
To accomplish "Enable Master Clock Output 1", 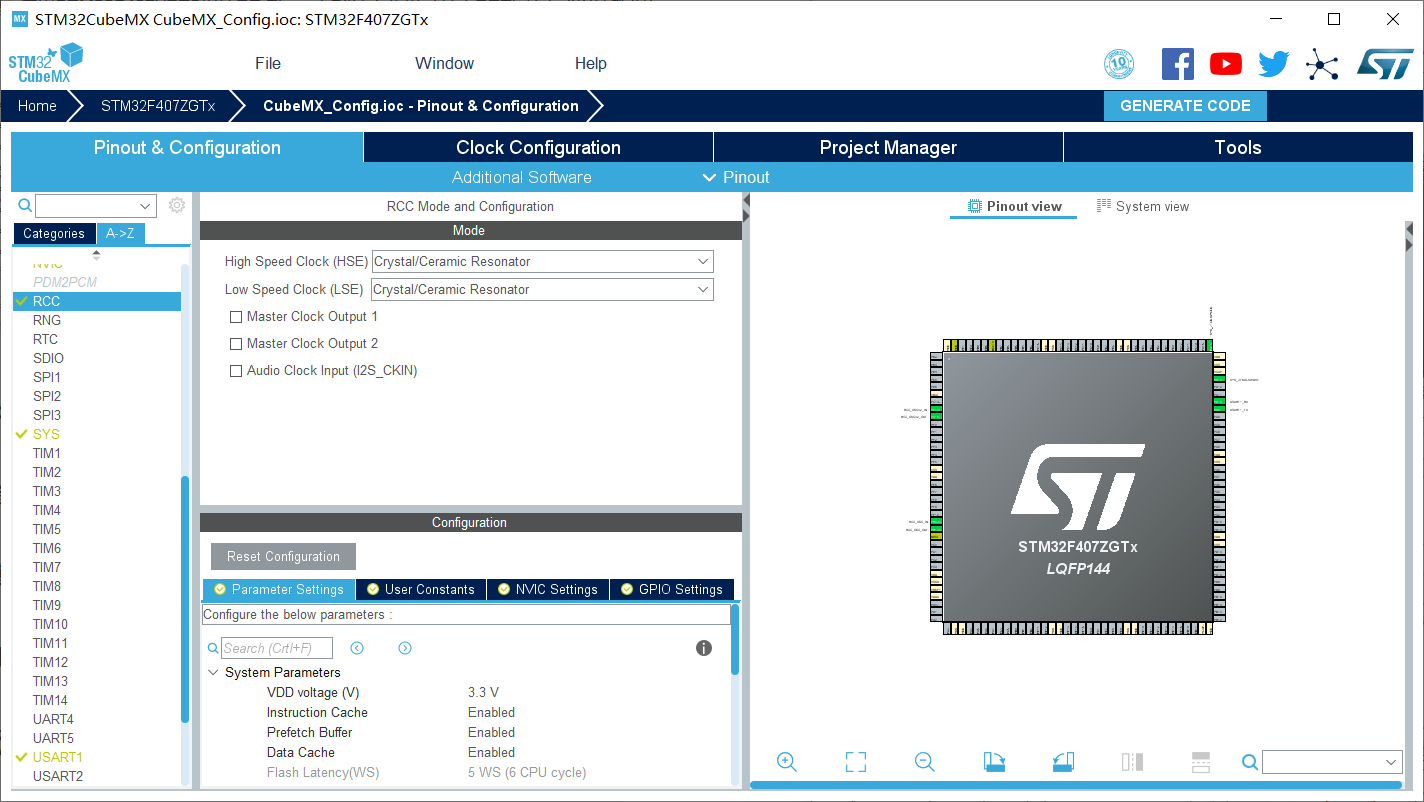I will [236, 316].
